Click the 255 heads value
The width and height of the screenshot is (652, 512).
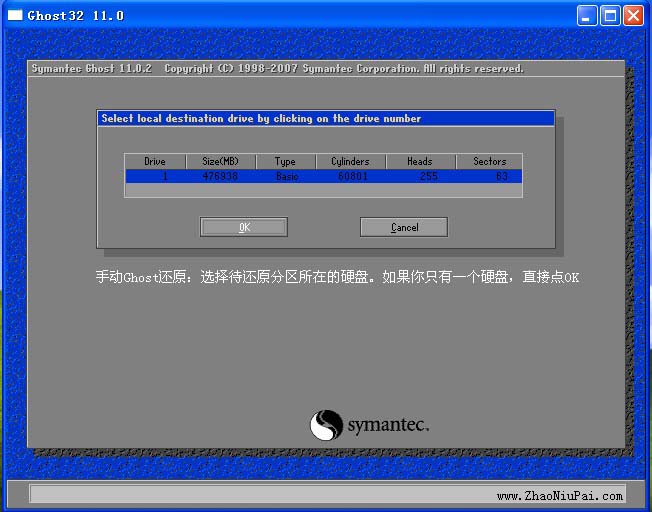[x=428, y=176]
